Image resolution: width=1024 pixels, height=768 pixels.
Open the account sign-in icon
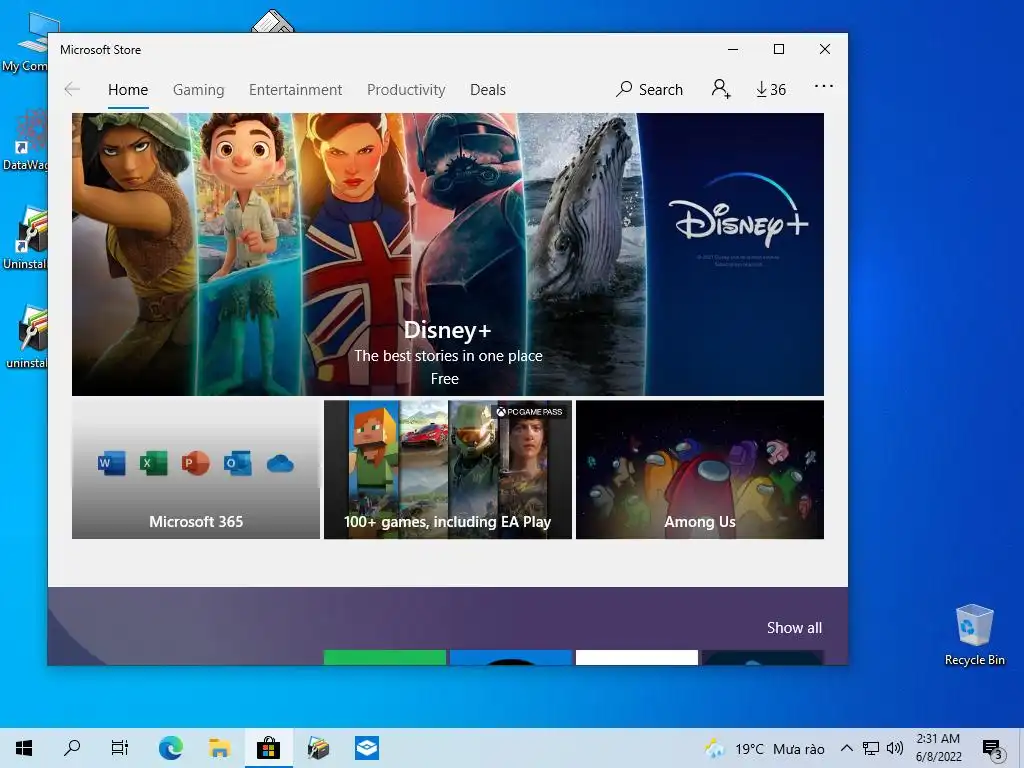tap(720, 89)
